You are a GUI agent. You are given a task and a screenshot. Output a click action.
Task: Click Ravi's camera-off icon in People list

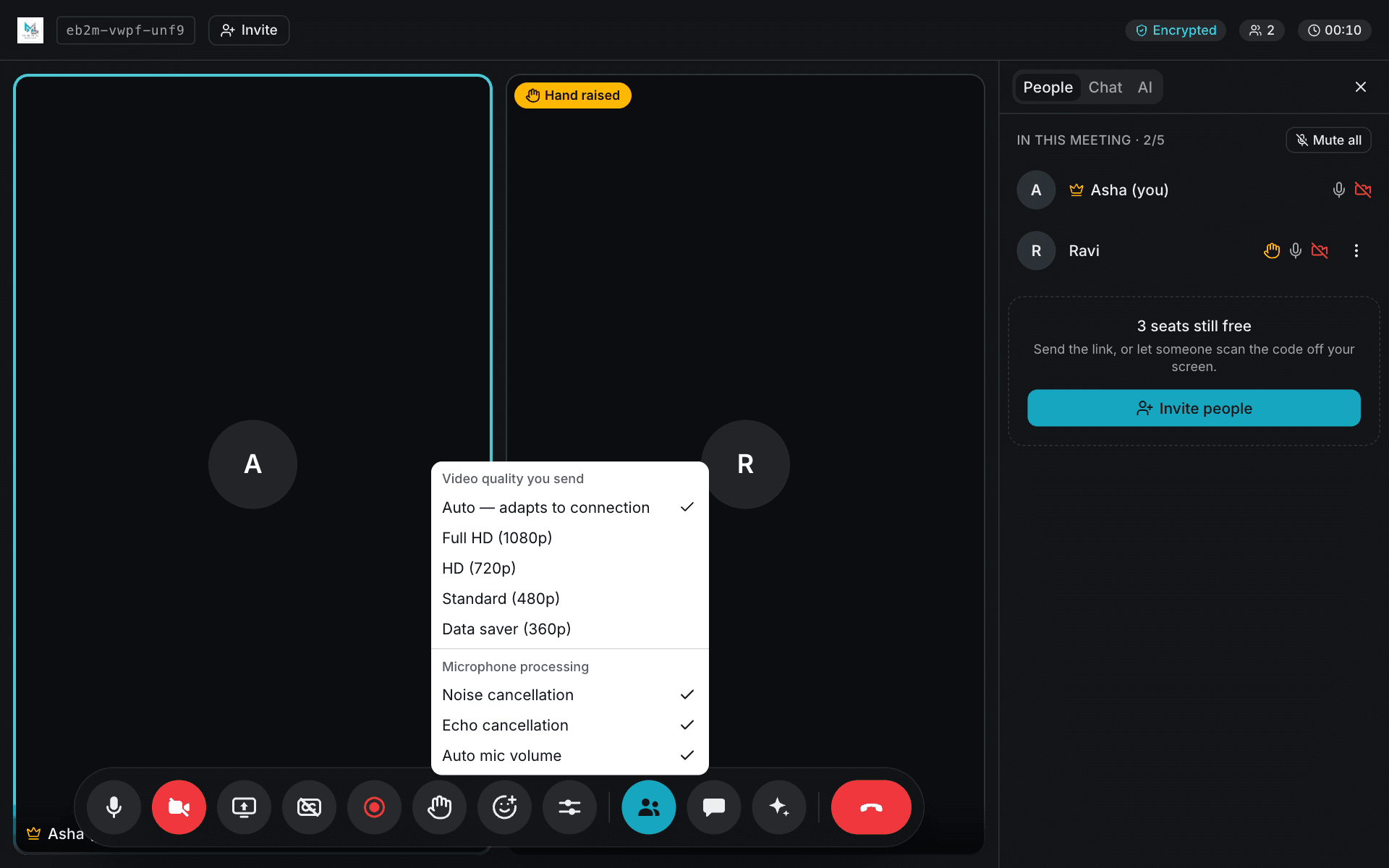coord(1320,250)
